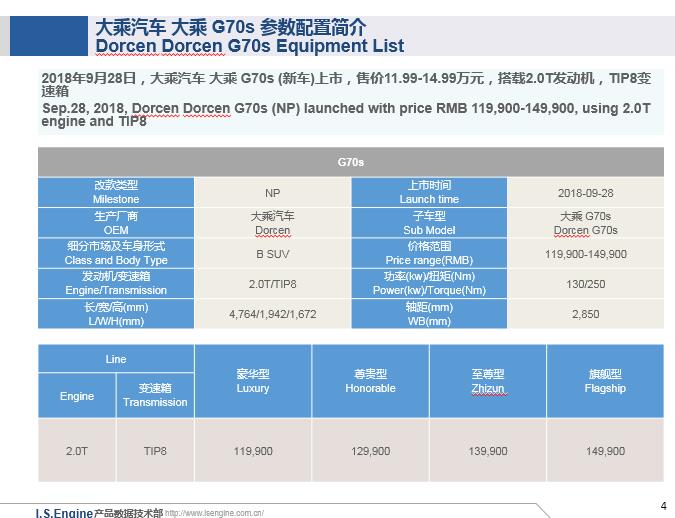675x518 pixels.
Task: Click the slide page number '4'
Action: pyautogui.click(x=663, y=506)
